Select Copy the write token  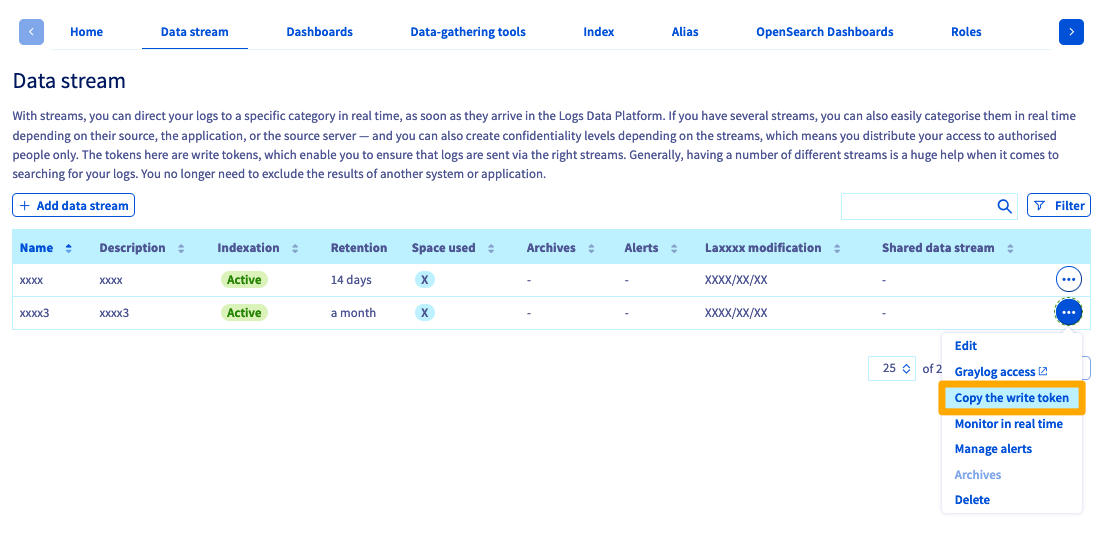[x=1011, y=398]
